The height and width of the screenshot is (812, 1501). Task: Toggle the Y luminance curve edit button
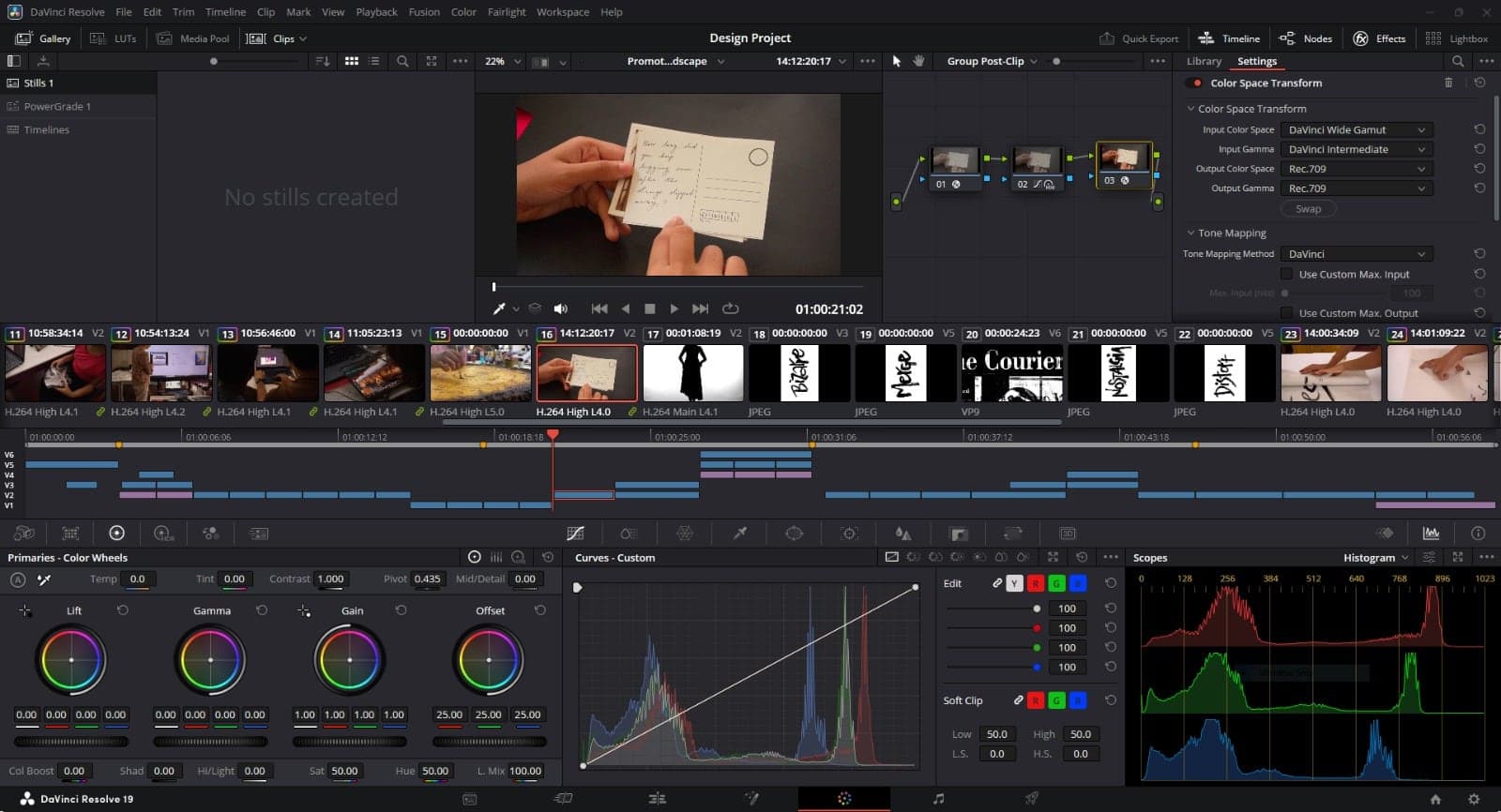tap(1014, 583)
